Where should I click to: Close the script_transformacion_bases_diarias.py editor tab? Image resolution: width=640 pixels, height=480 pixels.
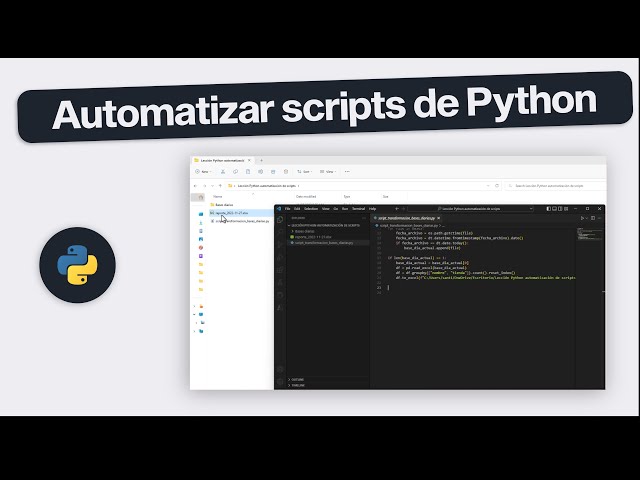(439, 218)
